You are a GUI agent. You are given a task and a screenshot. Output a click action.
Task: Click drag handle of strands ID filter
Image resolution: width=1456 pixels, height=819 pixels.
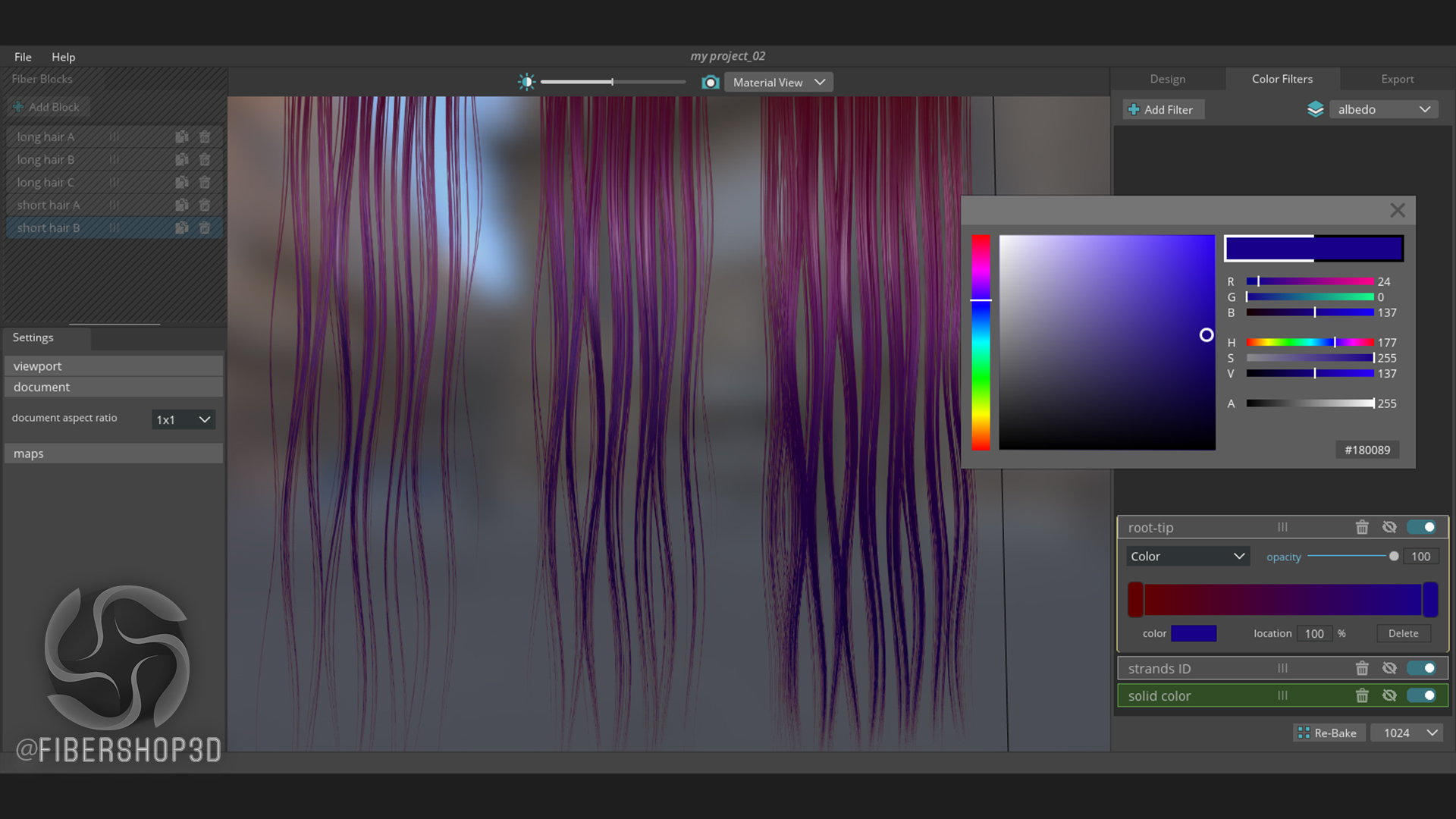[x=1282, y=668]
